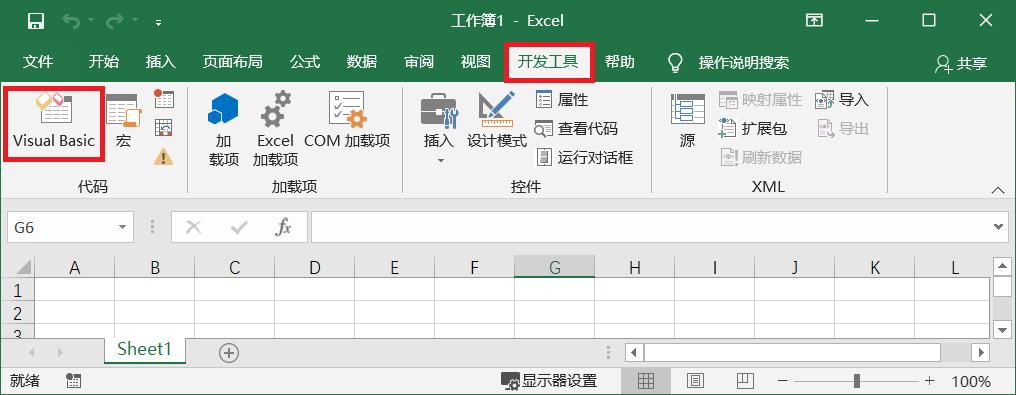1016x395 pixels.
Task: Click 导入 XML import
Action: click(842, 100)
